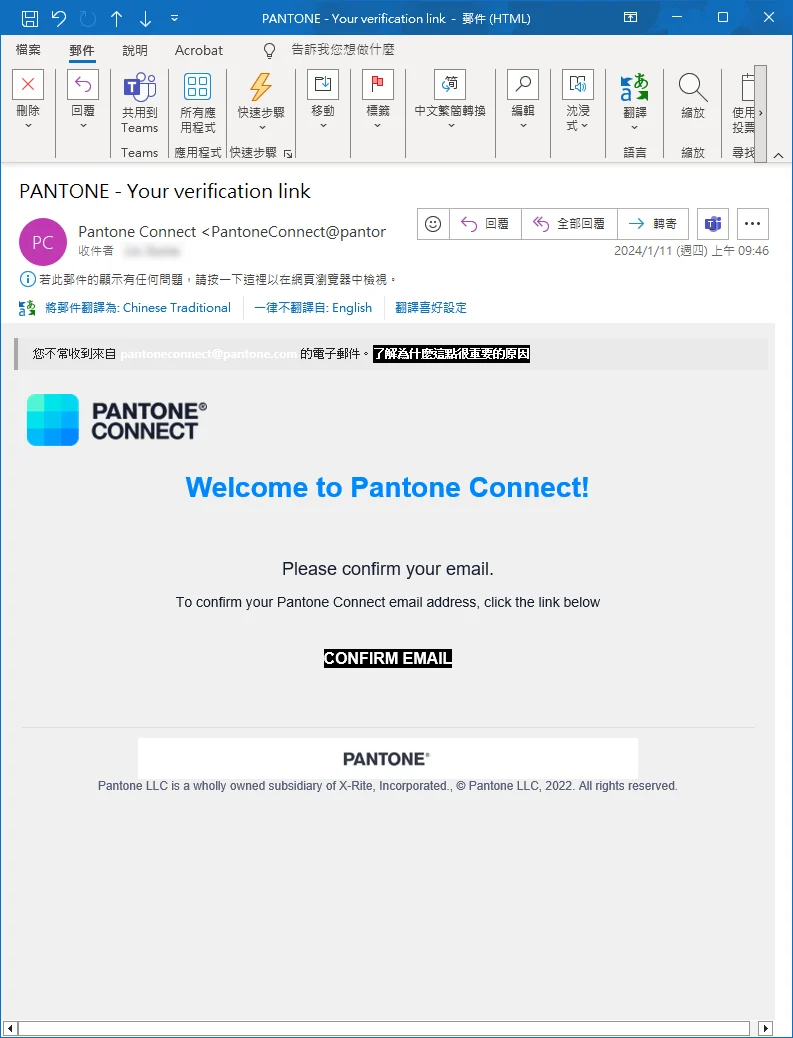Go to next item with down arrow
The width and height of the screenshot is (793, 1038).
(x=146, y=19)
